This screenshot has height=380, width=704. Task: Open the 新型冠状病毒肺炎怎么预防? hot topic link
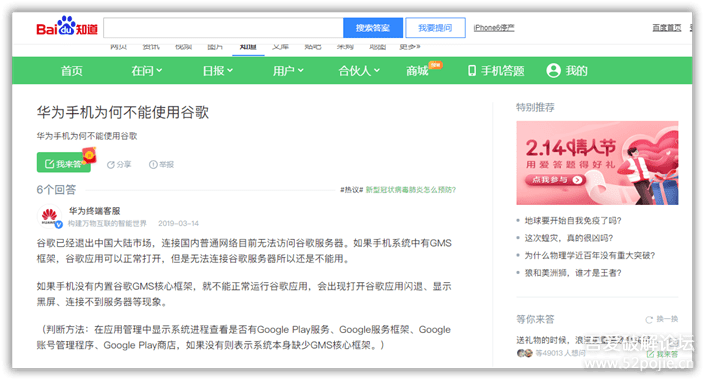(x=411, y=190)
